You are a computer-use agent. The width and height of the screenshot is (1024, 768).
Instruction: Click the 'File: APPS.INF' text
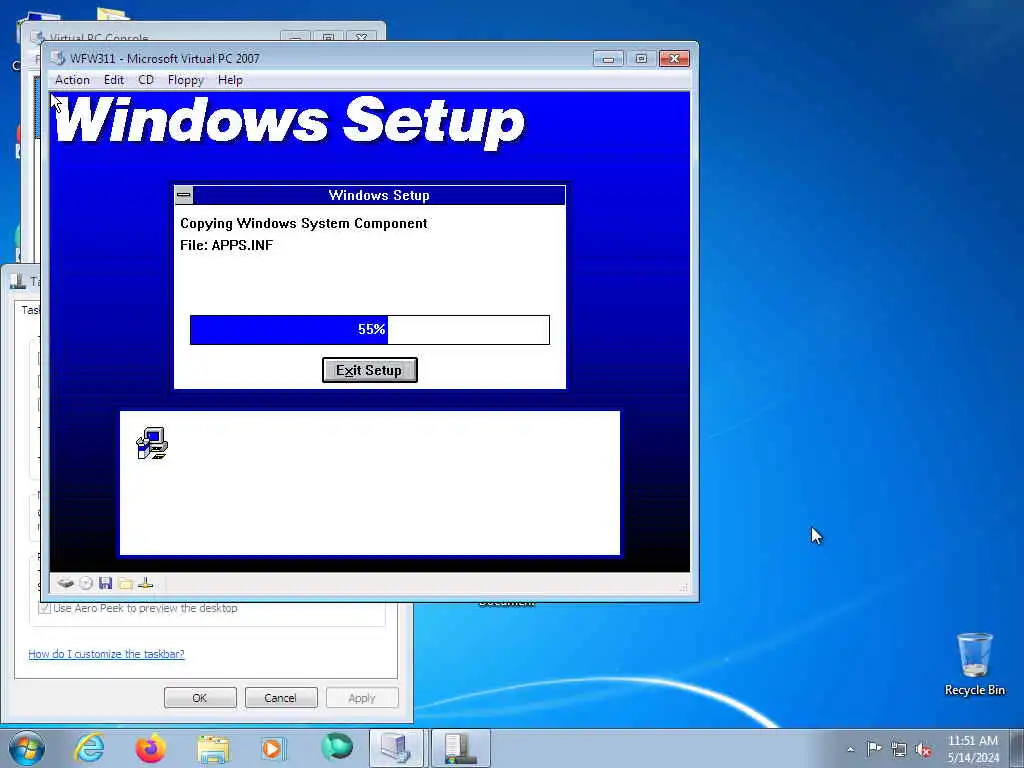tap(227, 245)
